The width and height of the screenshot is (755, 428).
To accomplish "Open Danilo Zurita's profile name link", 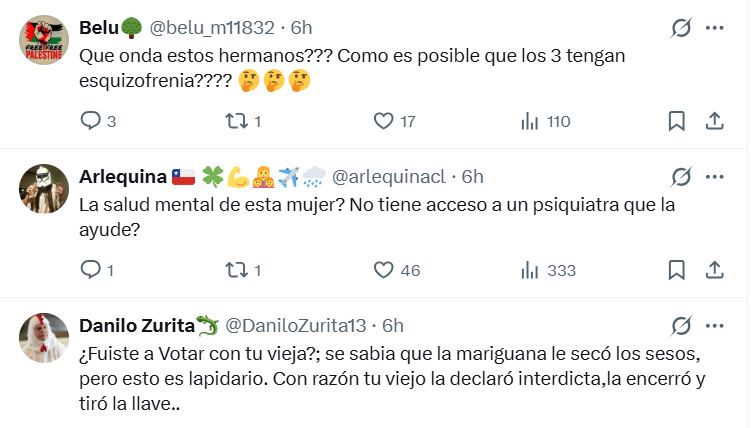I will [x=136, y=325].
